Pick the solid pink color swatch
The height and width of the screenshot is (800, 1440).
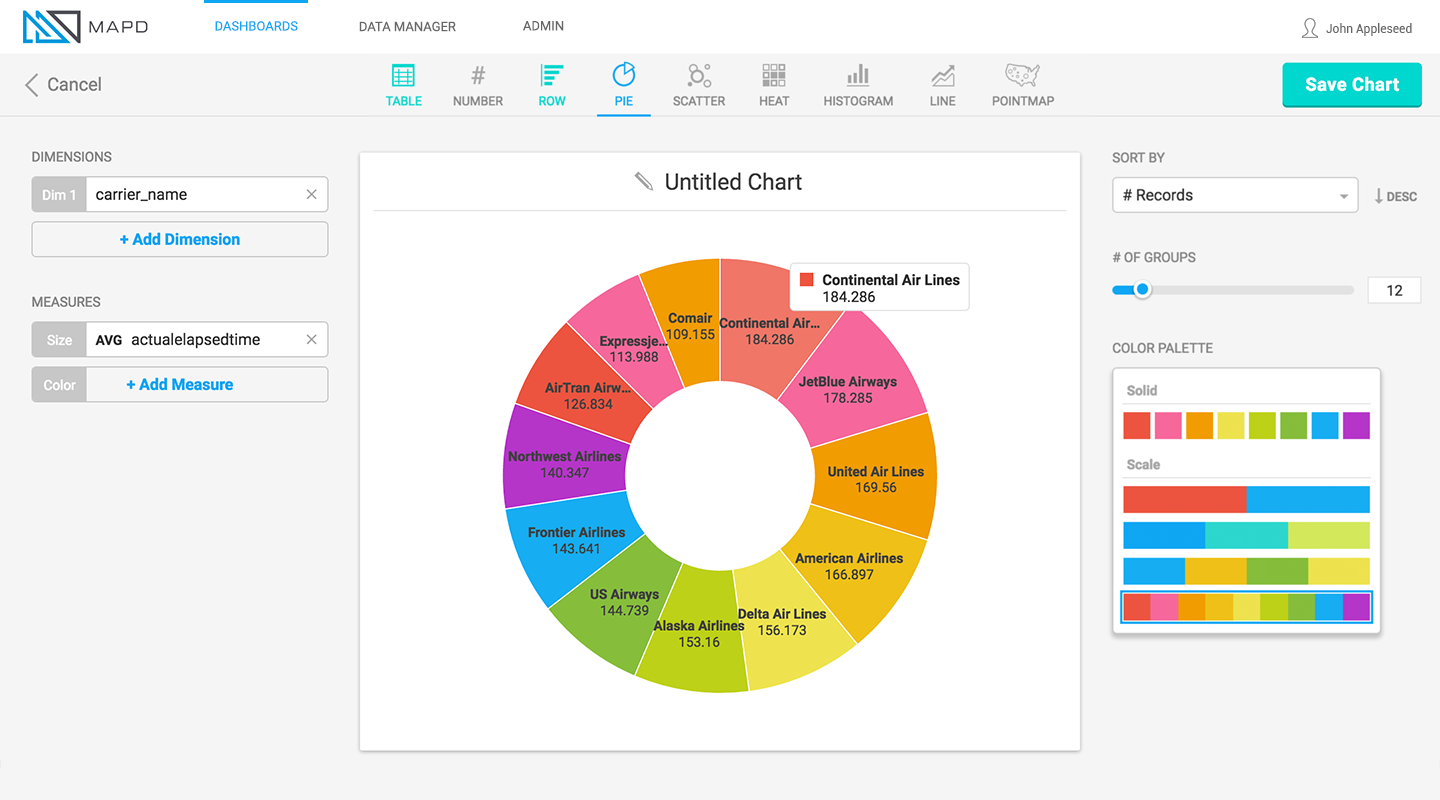pyautogui.click(x=1168, y=425)
